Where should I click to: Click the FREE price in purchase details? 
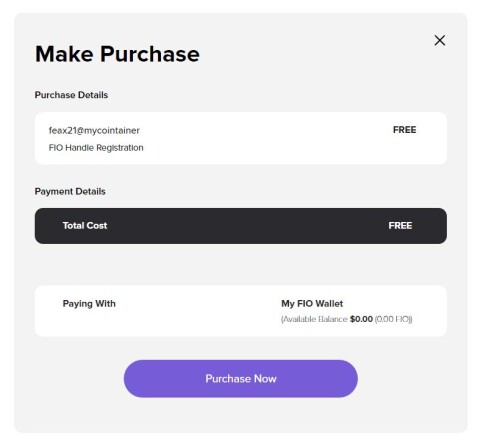pyautogui.click(x=404, y=130)
